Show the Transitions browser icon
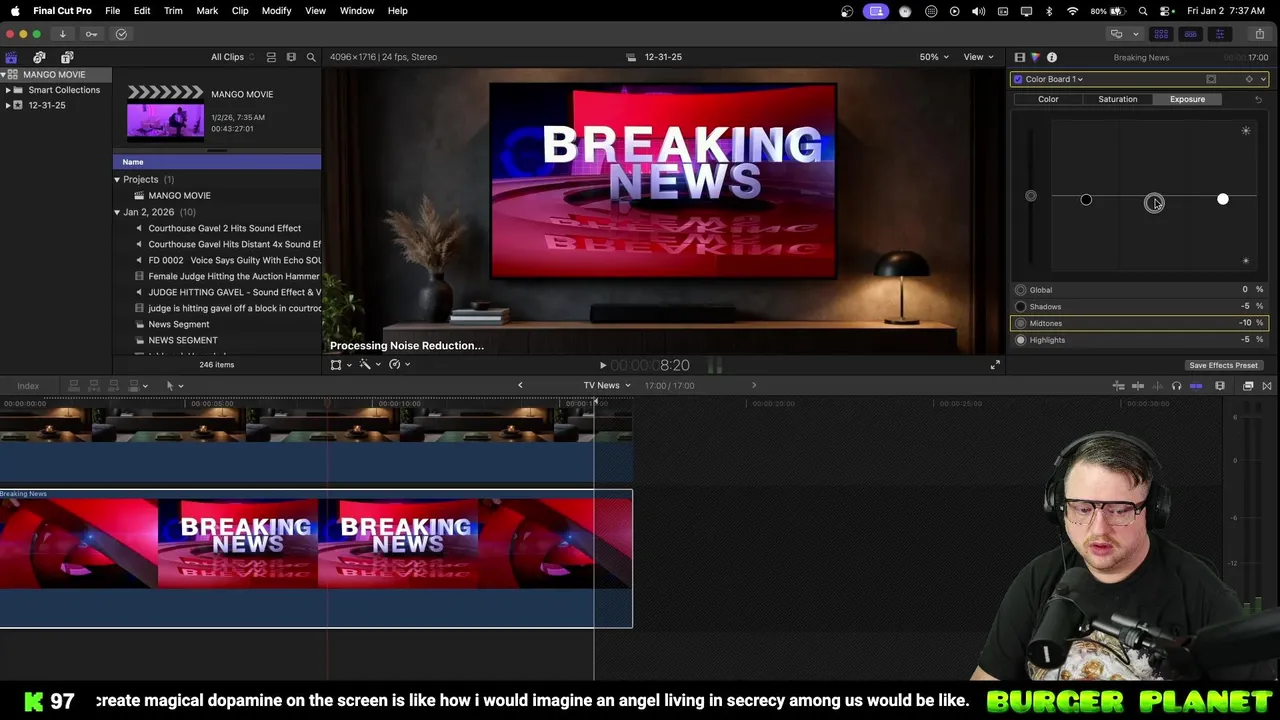Viewport: 1280px width, 720px height. tap(1267, 386)
